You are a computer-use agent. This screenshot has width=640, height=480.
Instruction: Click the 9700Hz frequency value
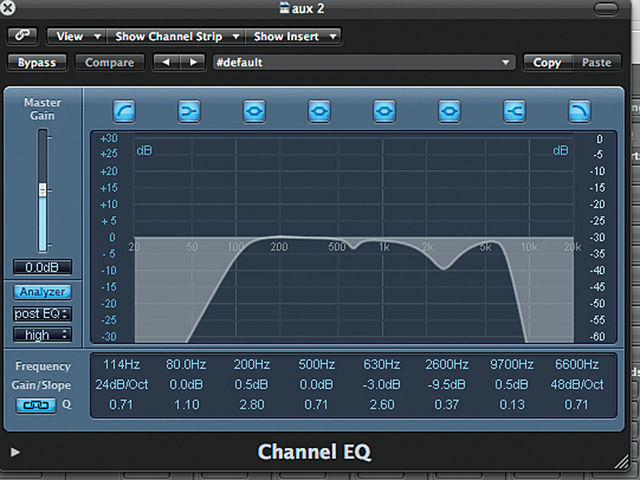tap(512, 364)
